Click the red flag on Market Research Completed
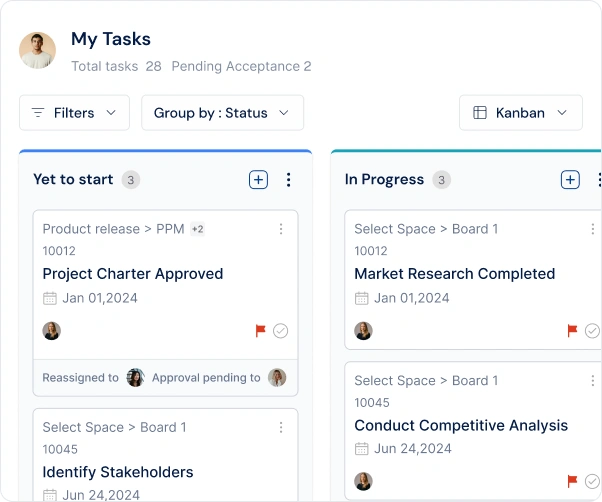602x502 pixels. point(572,330)
